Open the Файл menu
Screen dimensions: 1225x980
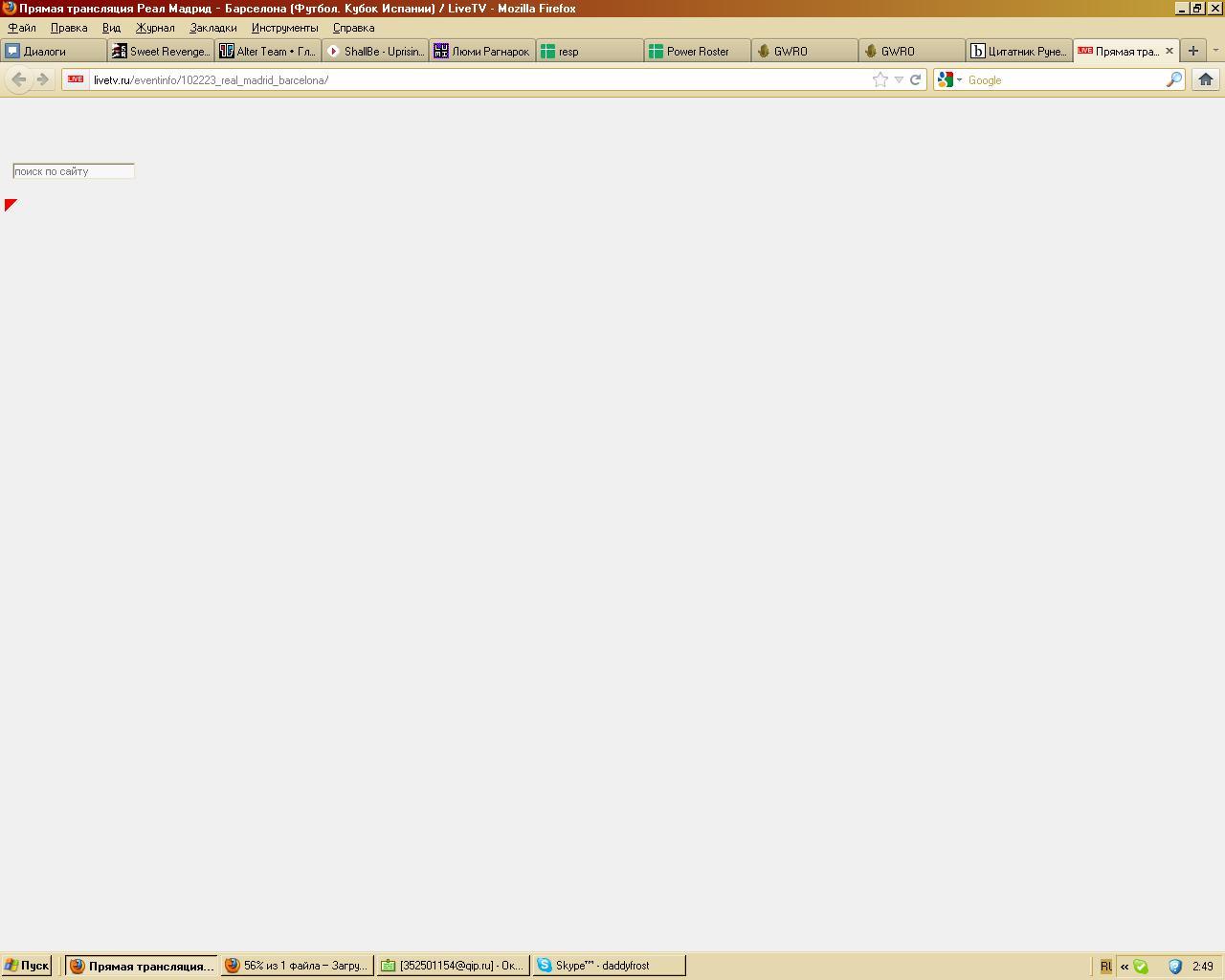22,28
